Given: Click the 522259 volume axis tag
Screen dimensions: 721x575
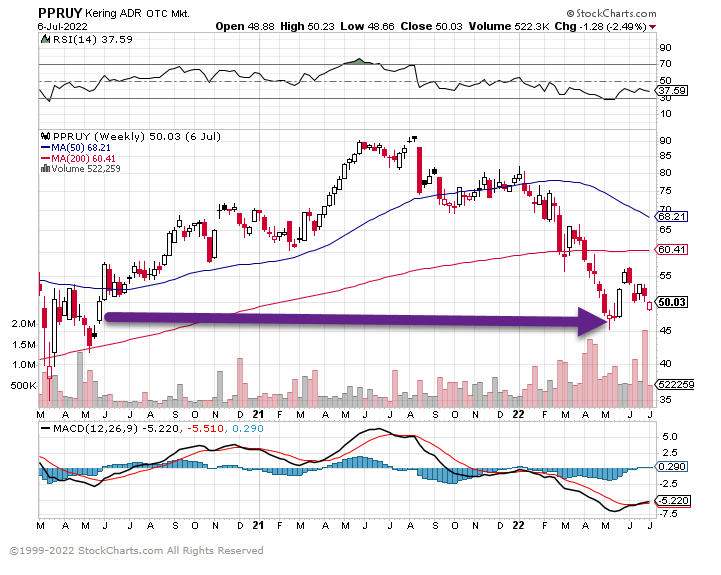Looking at the screenshot, I should click(x=675, y=385).
